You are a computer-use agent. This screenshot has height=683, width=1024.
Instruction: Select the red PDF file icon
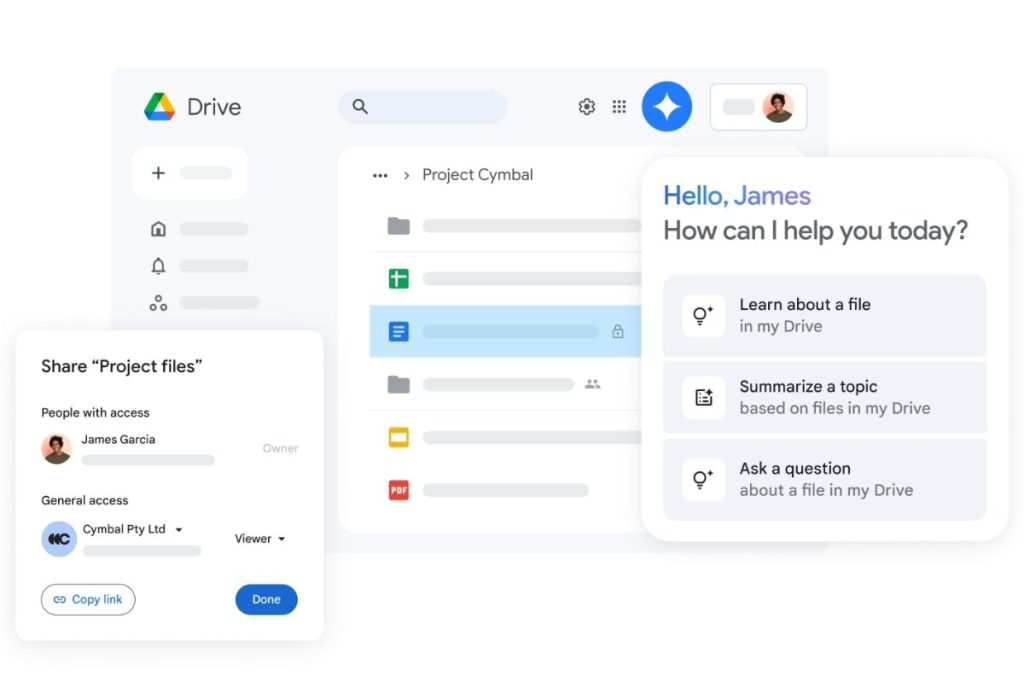coord(399,490)
